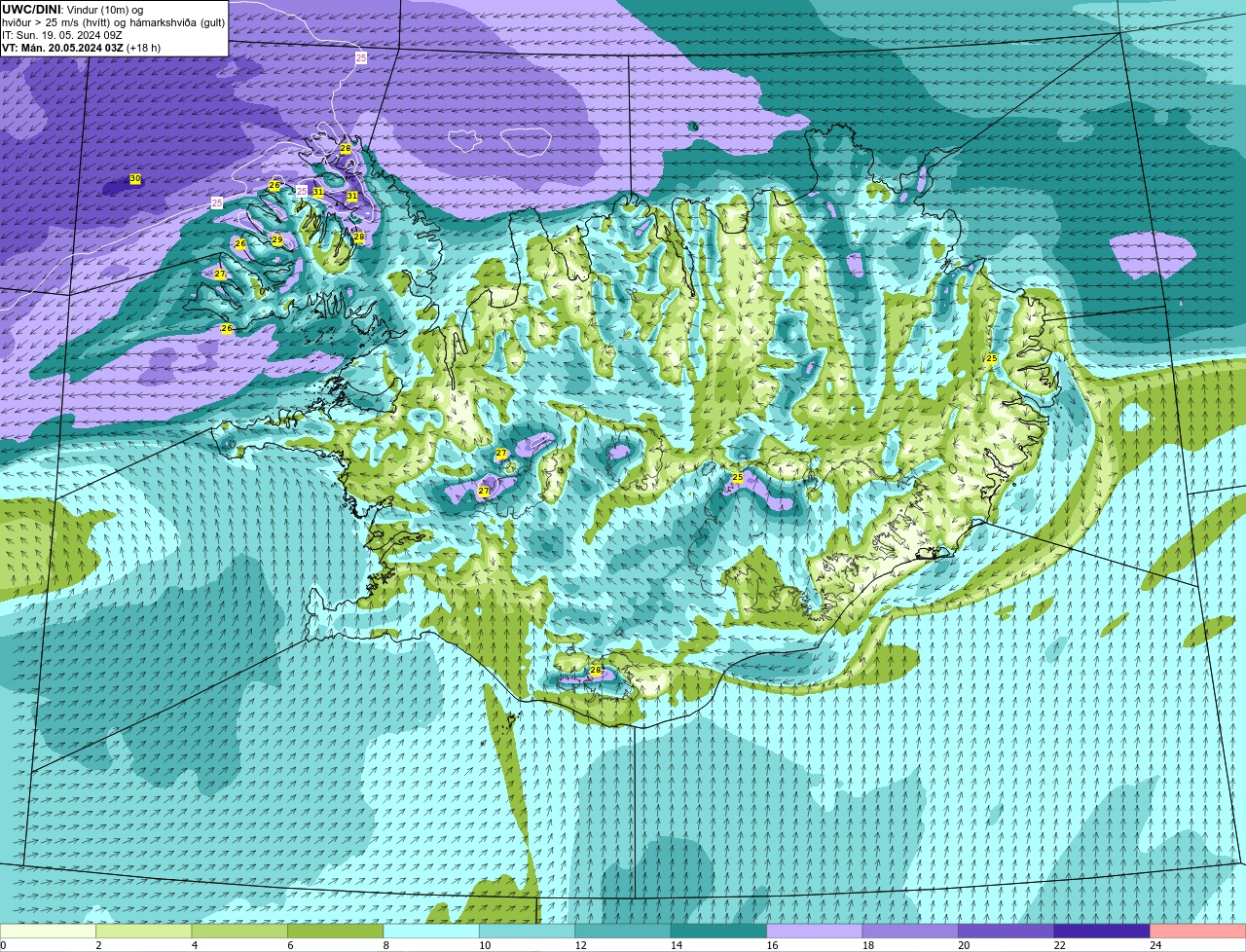Click the legend scale value 2
The width and height of the screenshot is (1246, 952).
click(98, 945)
